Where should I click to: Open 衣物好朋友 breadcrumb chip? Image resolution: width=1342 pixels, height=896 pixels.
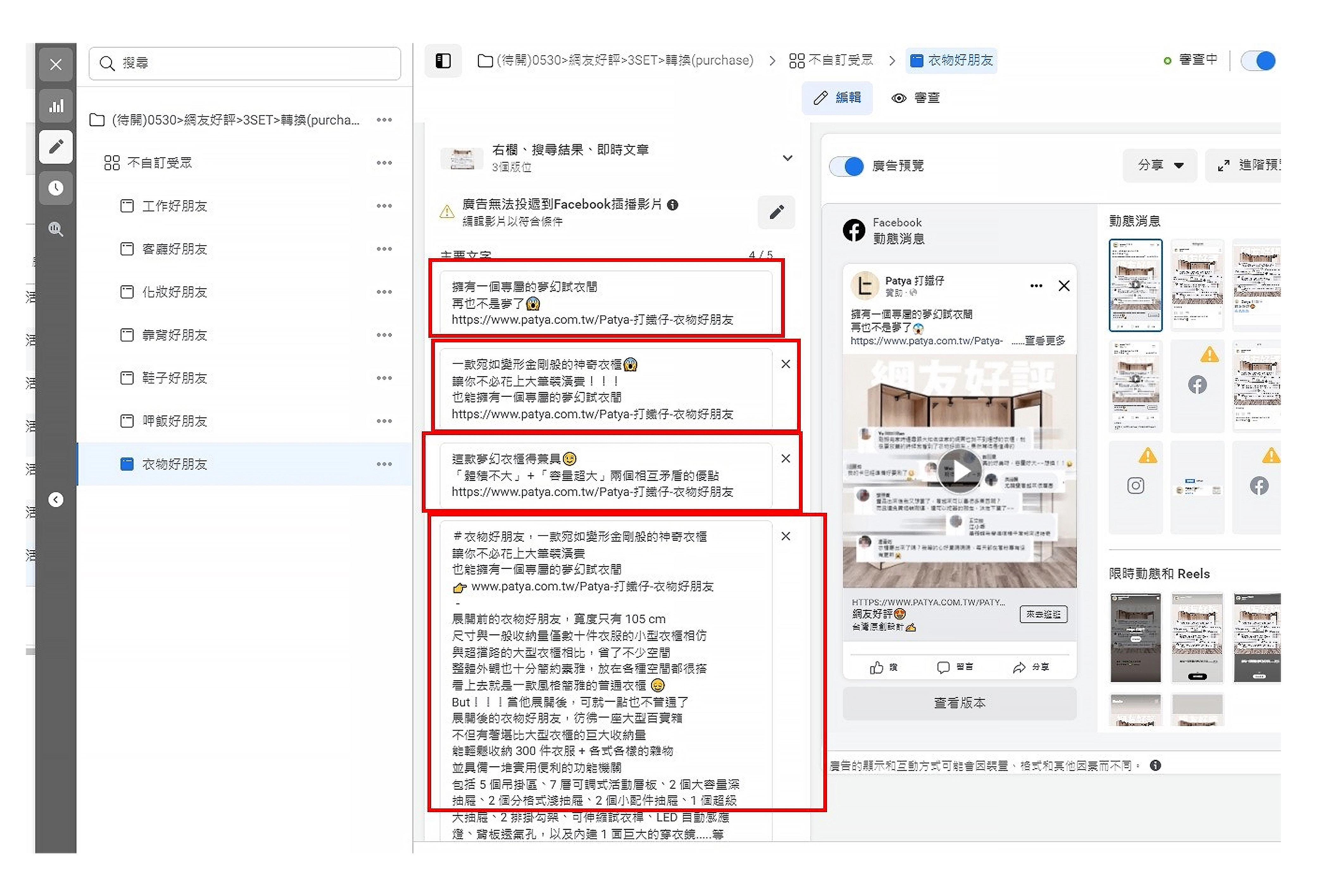pos(951,60)
